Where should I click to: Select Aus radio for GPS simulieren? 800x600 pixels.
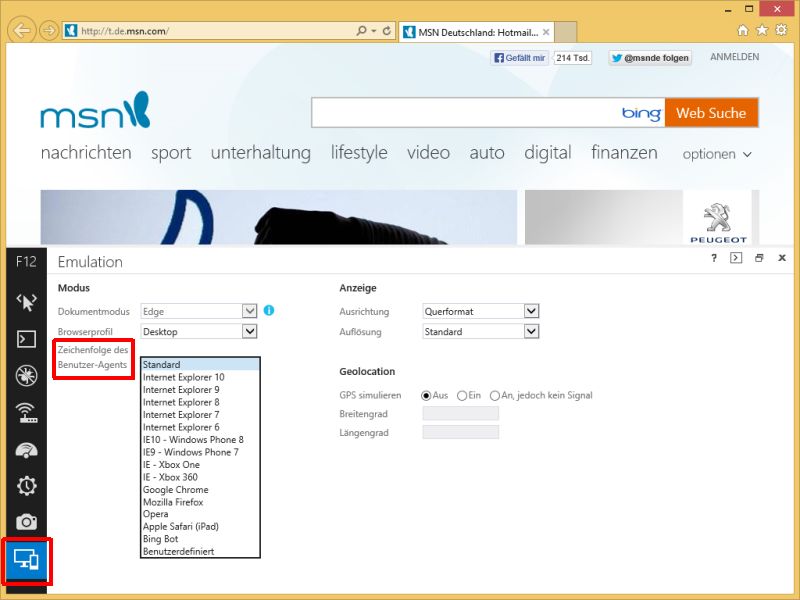coord(426,395)
